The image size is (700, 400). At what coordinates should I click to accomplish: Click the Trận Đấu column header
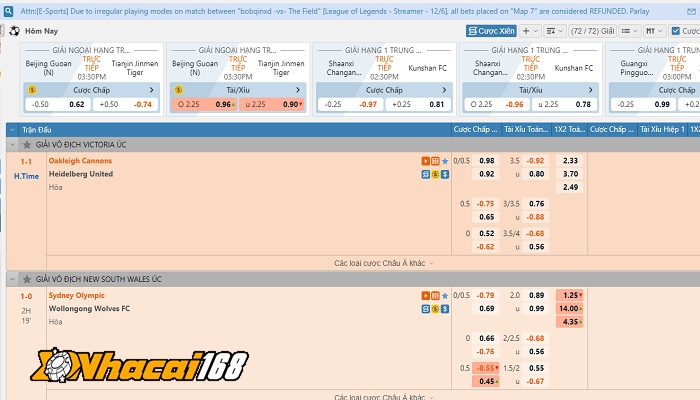(37, 130)
